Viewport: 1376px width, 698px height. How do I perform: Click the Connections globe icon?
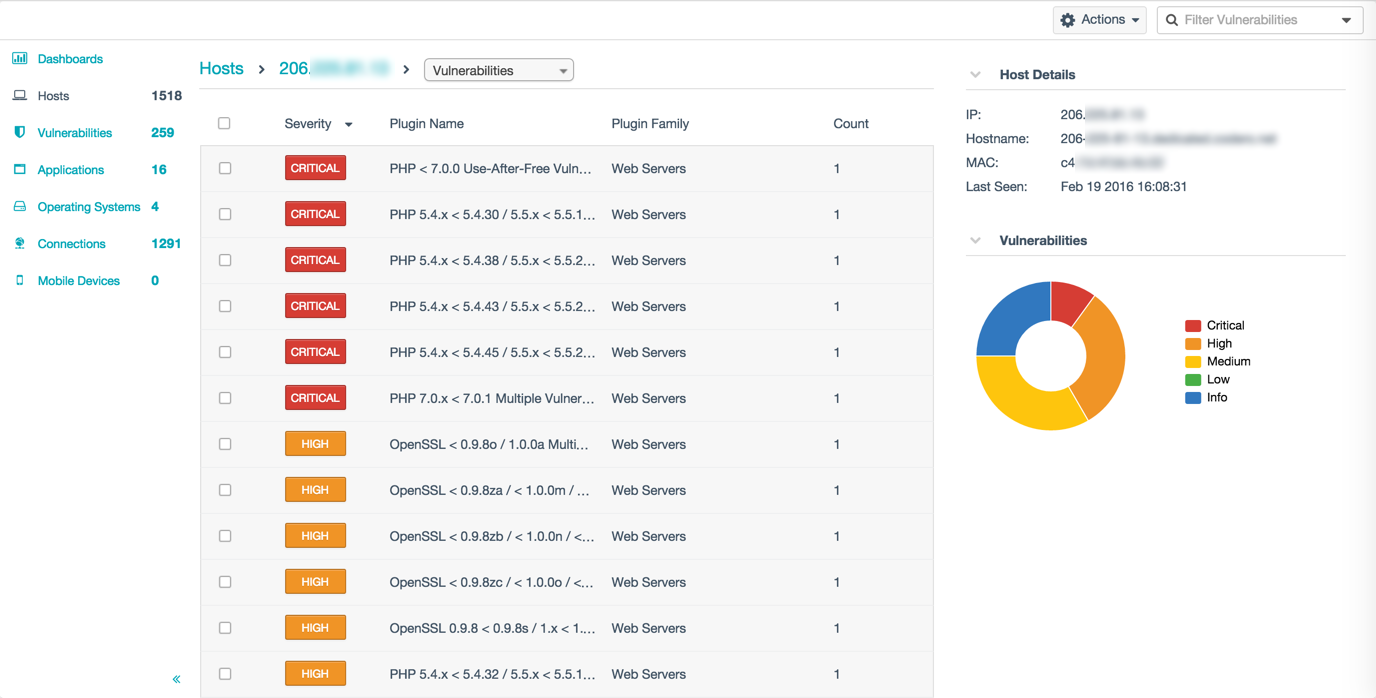pos(19,244)
